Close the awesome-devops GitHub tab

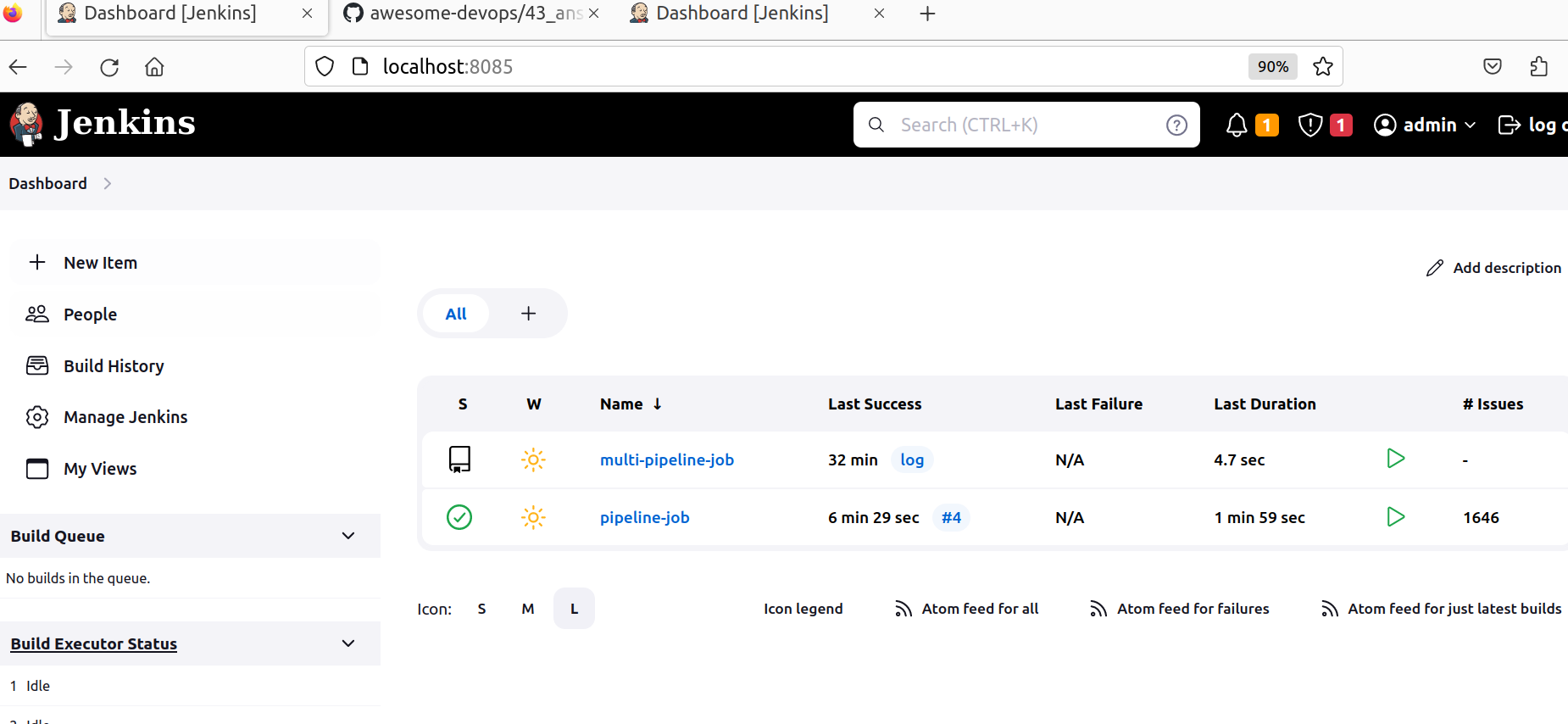tap(593, 14)
